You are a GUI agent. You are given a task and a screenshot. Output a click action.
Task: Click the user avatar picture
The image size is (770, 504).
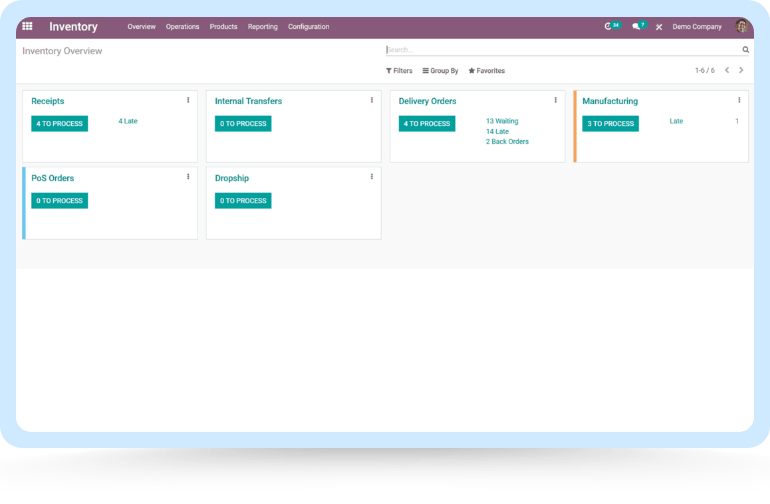(x=741, y=27)
